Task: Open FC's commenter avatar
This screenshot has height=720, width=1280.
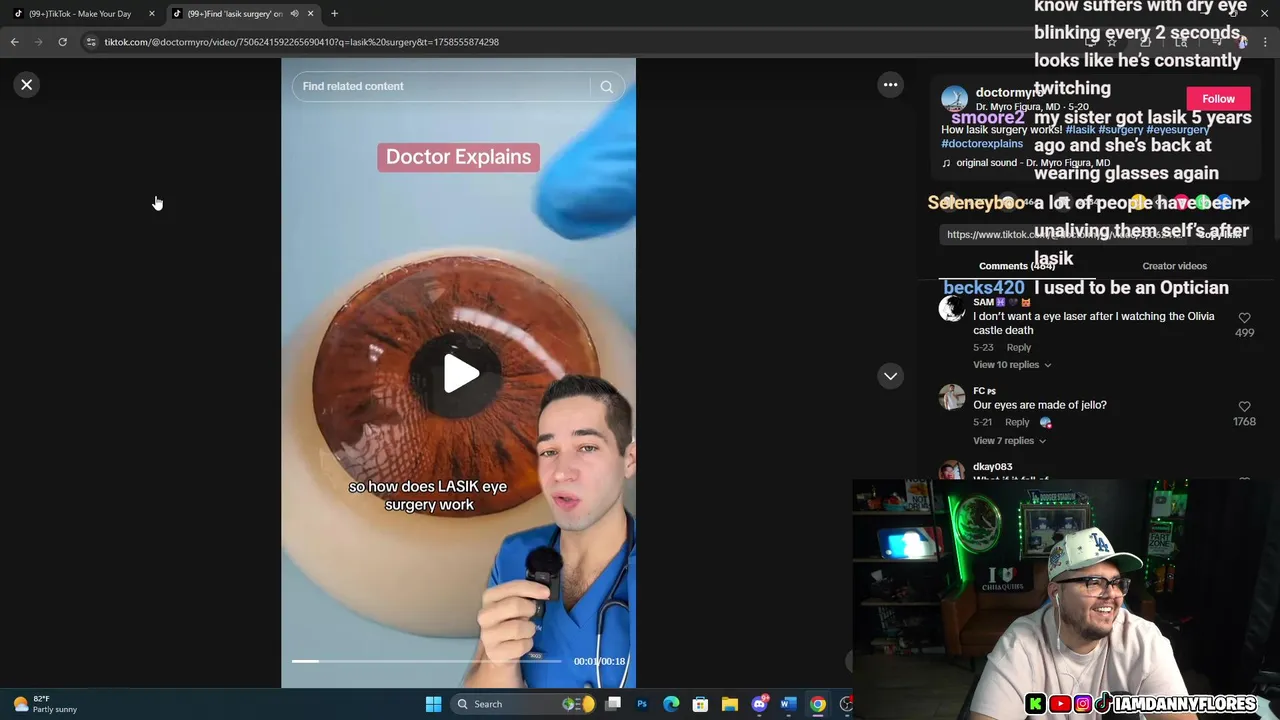Action: point(951,397)
